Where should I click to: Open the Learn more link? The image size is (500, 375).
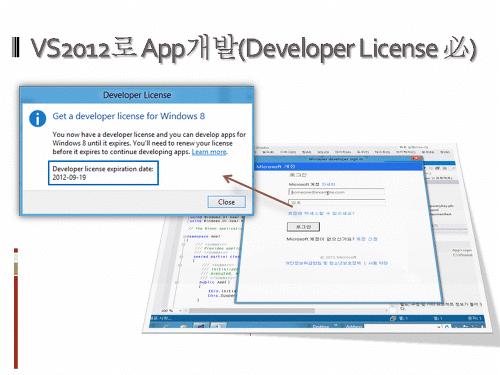pos(209,152)
